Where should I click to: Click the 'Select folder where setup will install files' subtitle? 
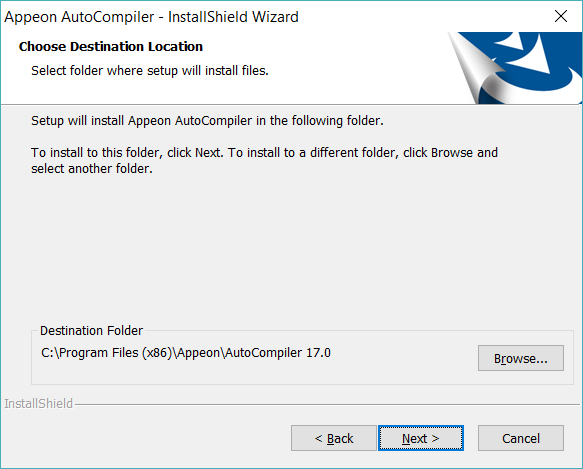[150, 70]
